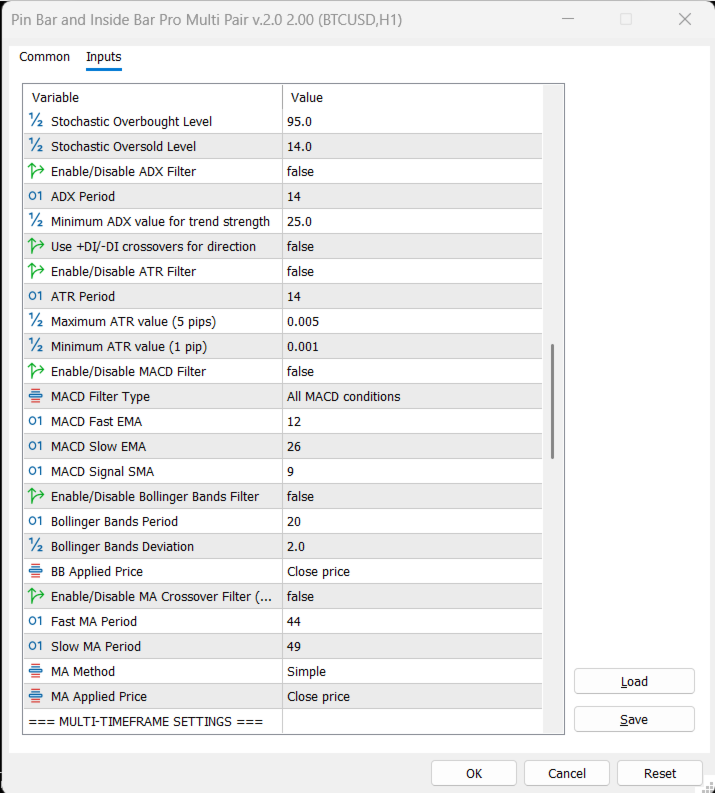Click the ATR Period value field
Viewport: 715px width, 793px height.
tap(412, 296)
